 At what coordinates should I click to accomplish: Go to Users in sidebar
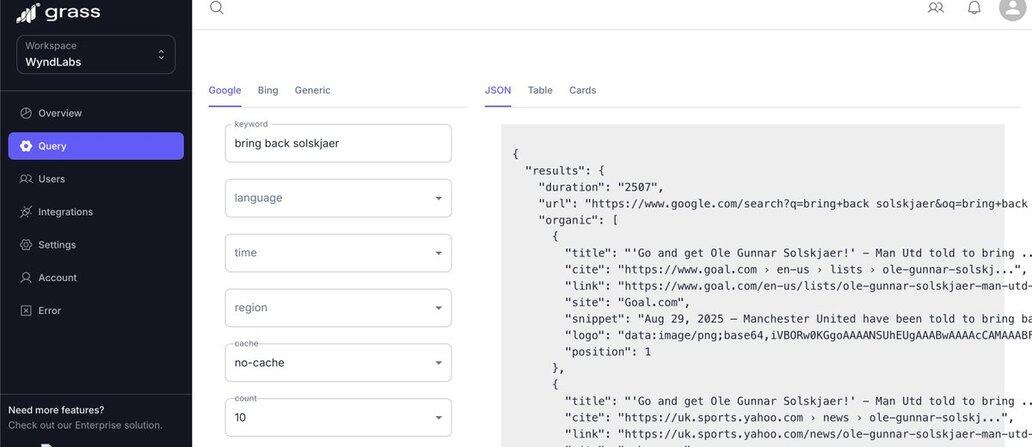click(x=96, y=179)
